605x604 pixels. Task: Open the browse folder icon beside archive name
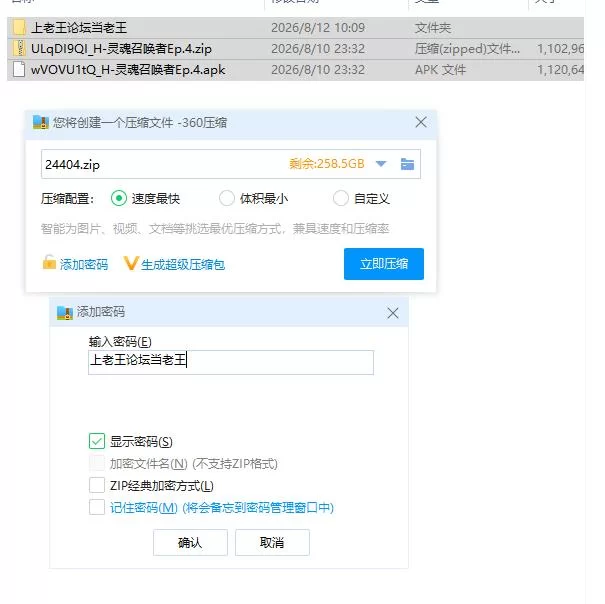[407, 164]
